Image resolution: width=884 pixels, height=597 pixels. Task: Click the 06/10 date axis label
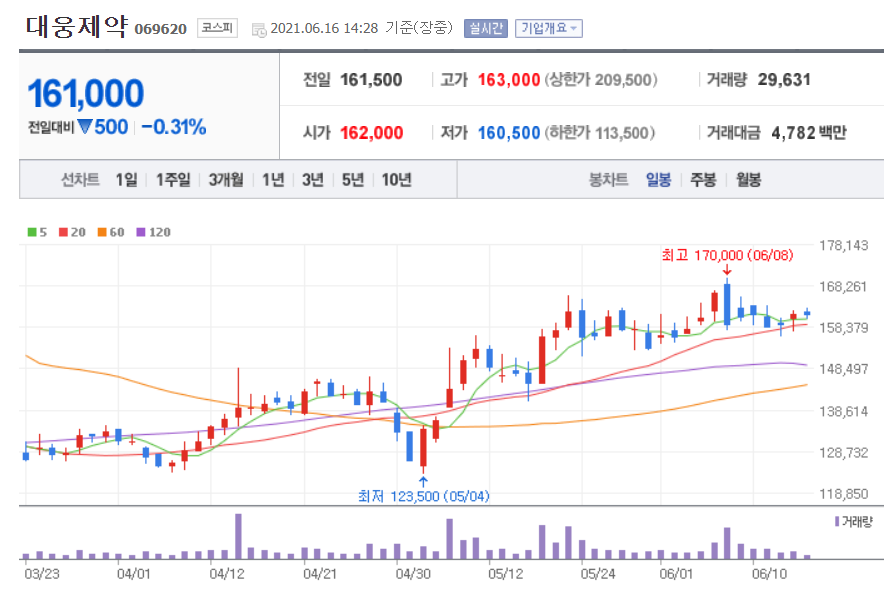coord(769,574)
